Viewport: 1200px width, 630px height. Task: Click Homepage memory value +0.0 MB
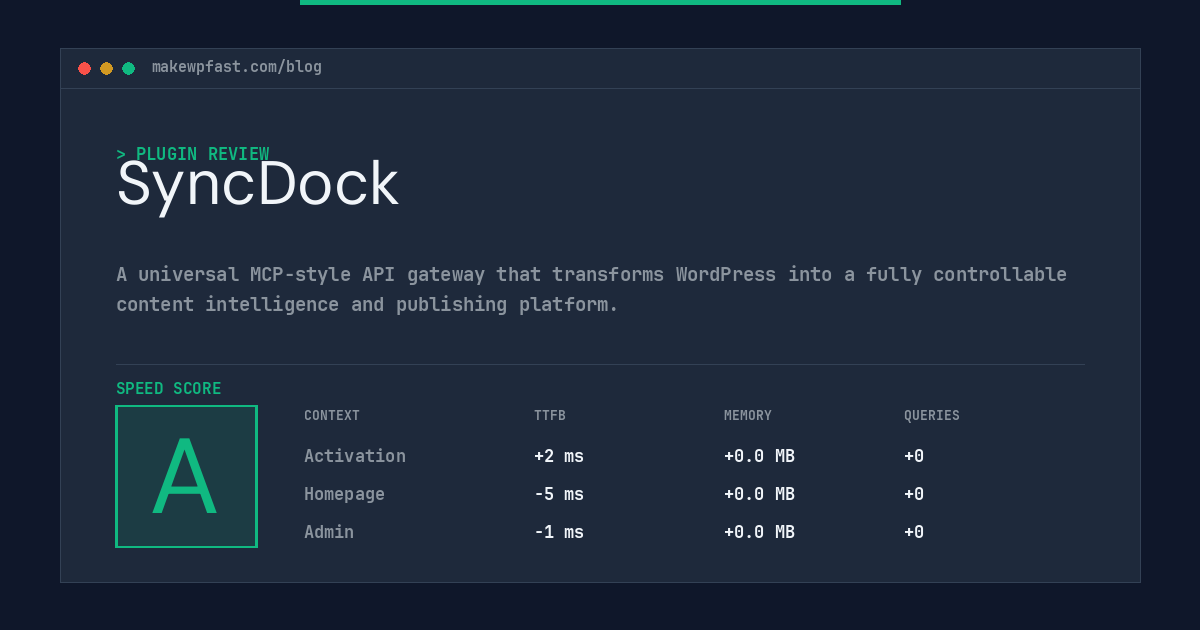tap(760, 494)
